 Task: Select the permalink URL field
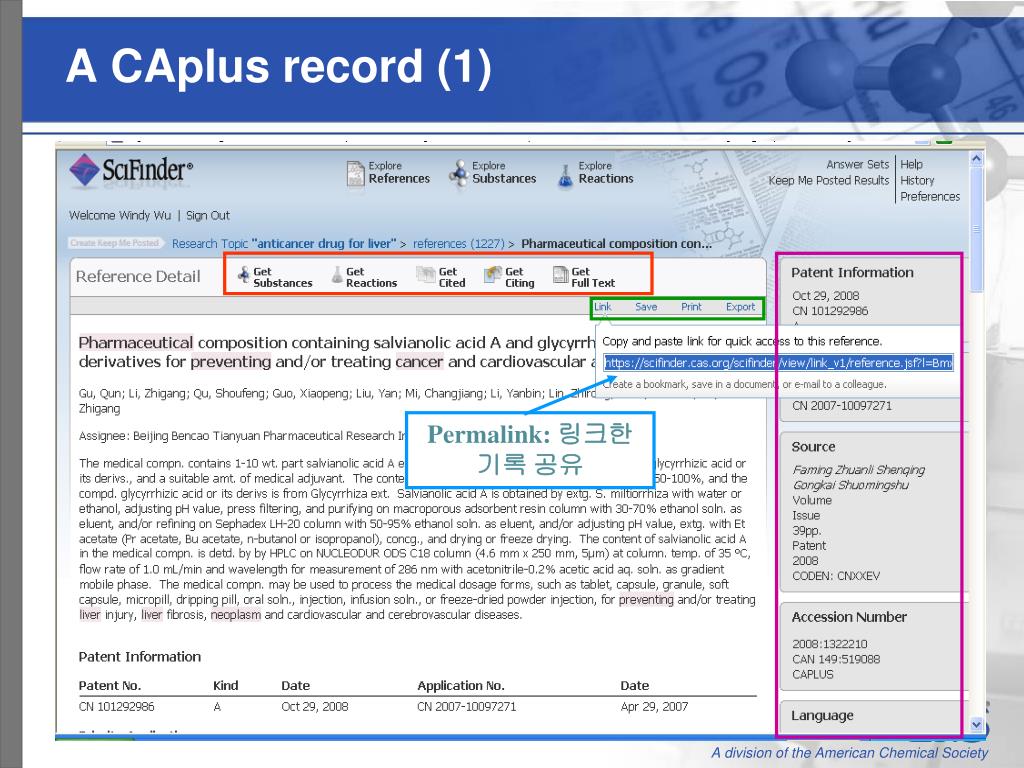(x=778, y=362)
